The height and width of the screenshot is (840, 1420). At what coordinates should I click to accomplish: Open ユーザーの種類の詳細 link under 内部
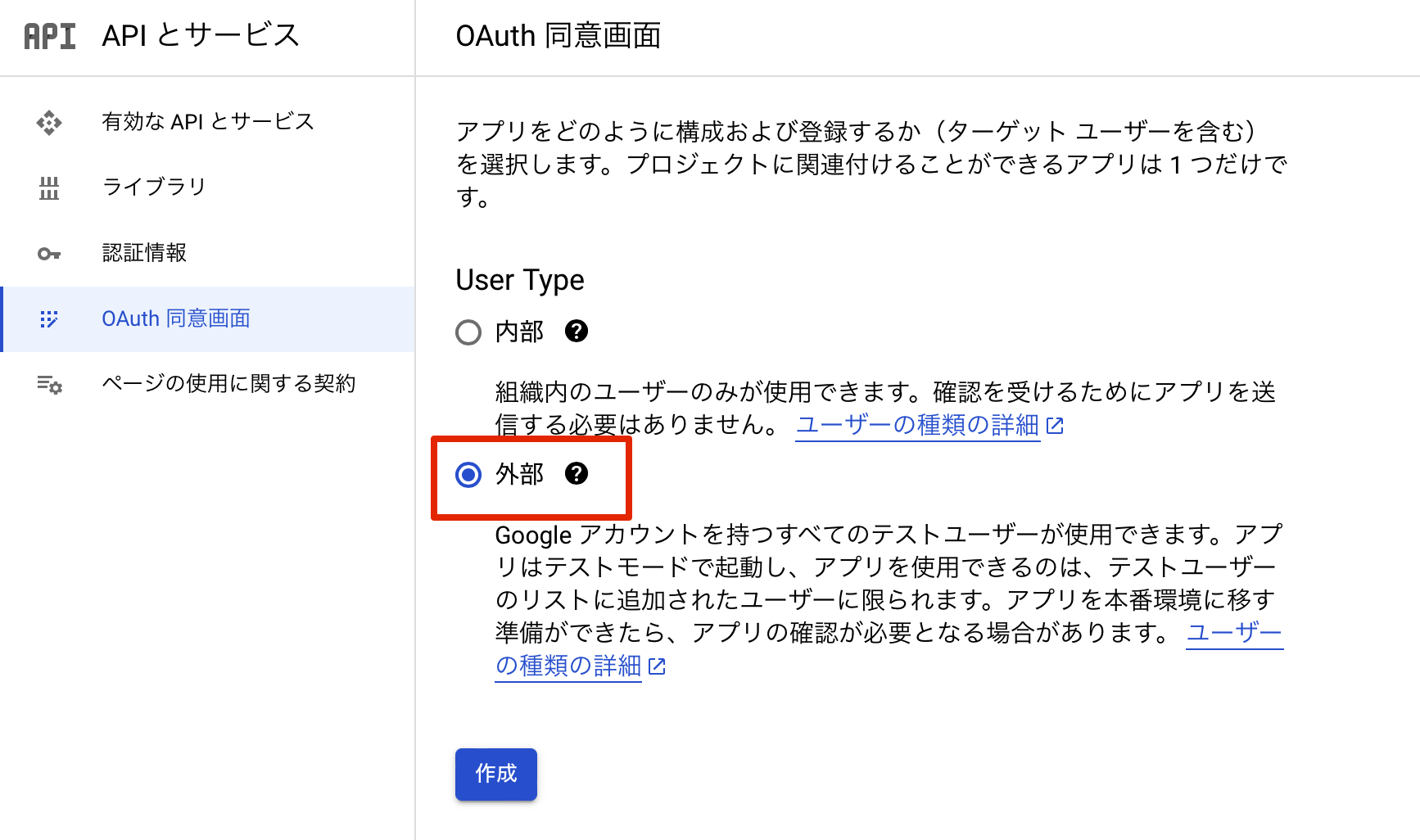click(917, 425)
